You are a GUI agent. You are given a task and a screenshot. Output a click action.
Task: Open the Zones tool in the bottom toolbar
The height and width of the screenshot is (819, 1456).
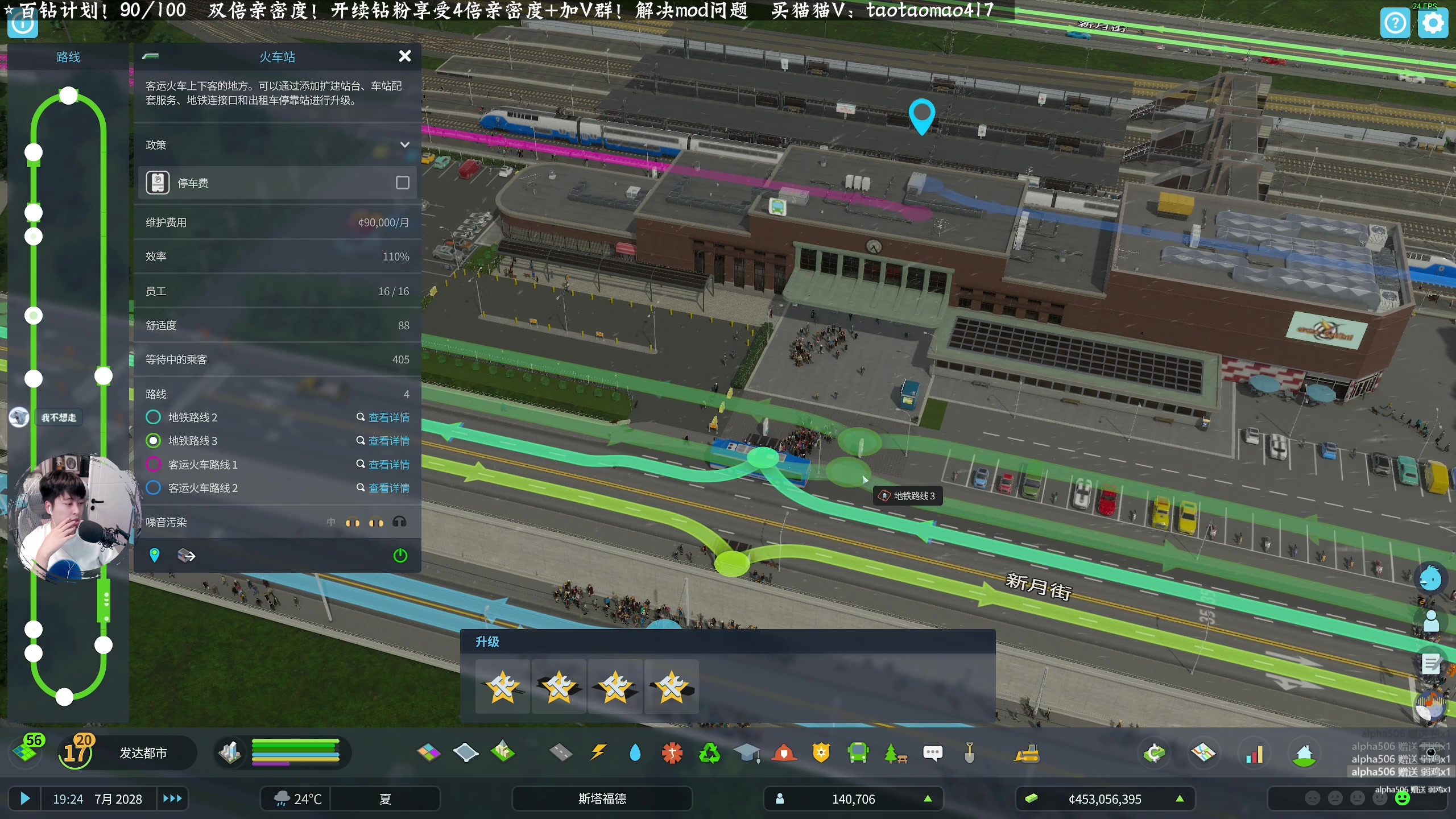point(429,753)
